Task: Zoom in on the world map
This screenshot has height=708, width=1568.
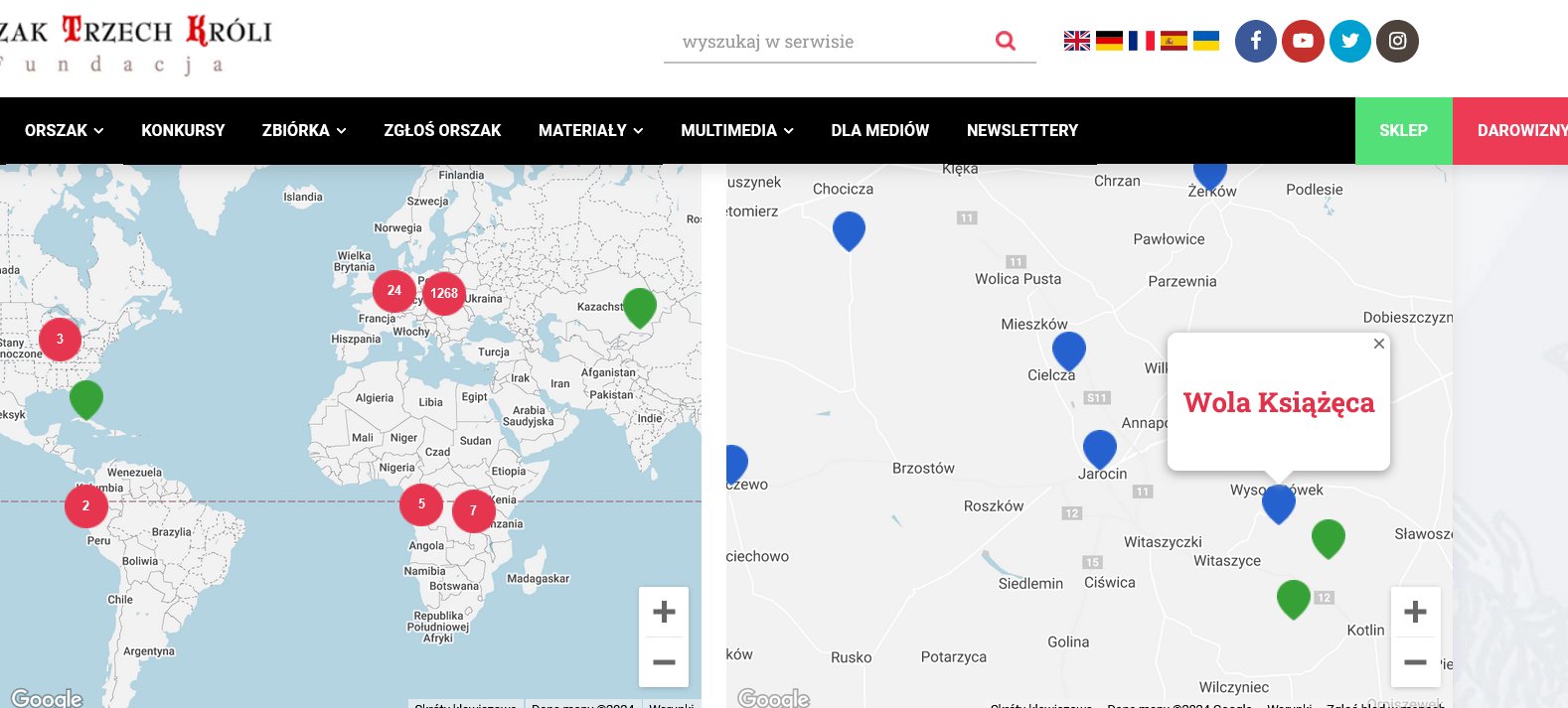Action: pyautogui.click(x=664, y=612)
